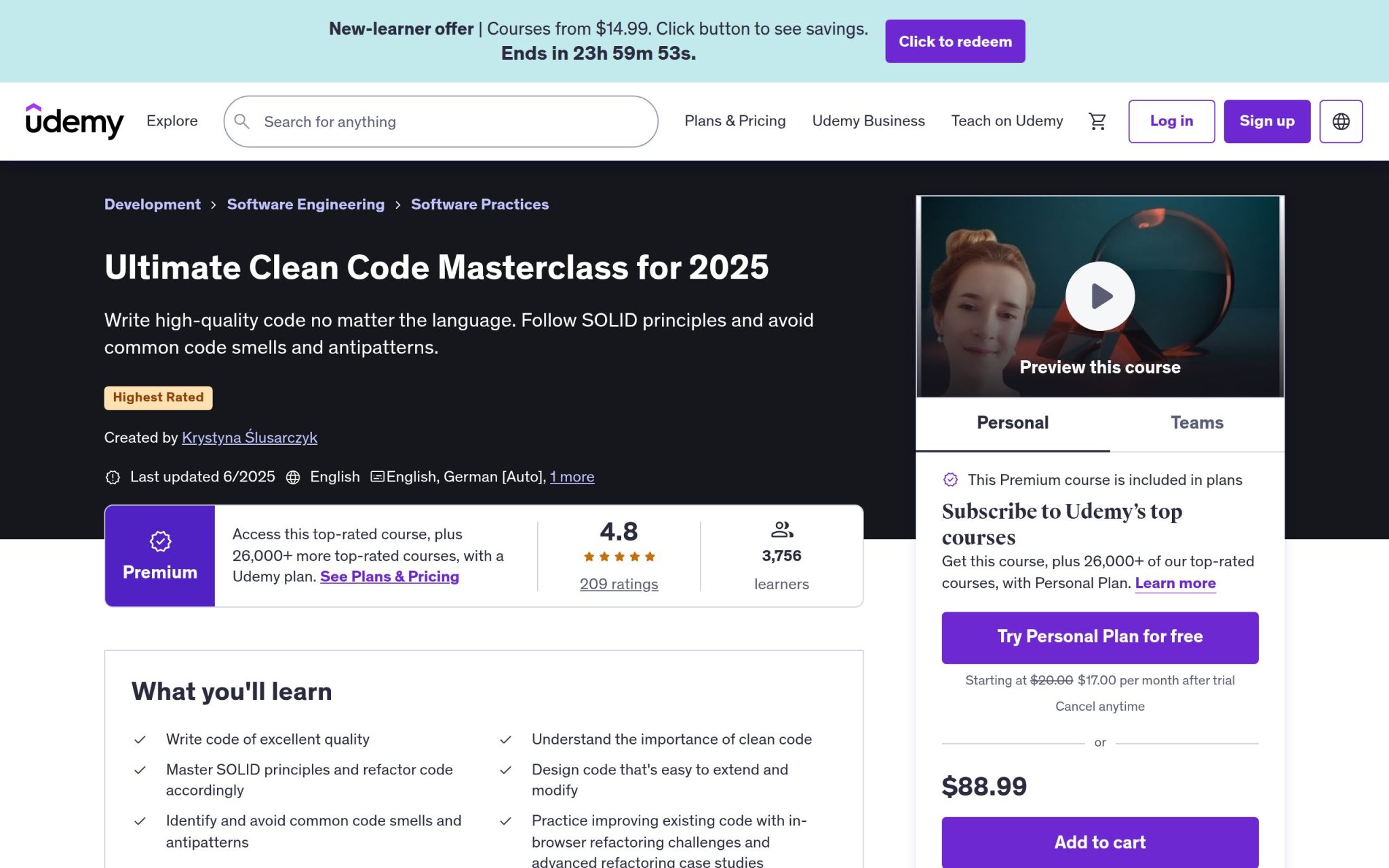Image resolution: width=1389 pixels, height=868 pixels.
Task: Click the learners people icon
Action: click(x=782, y=529)
